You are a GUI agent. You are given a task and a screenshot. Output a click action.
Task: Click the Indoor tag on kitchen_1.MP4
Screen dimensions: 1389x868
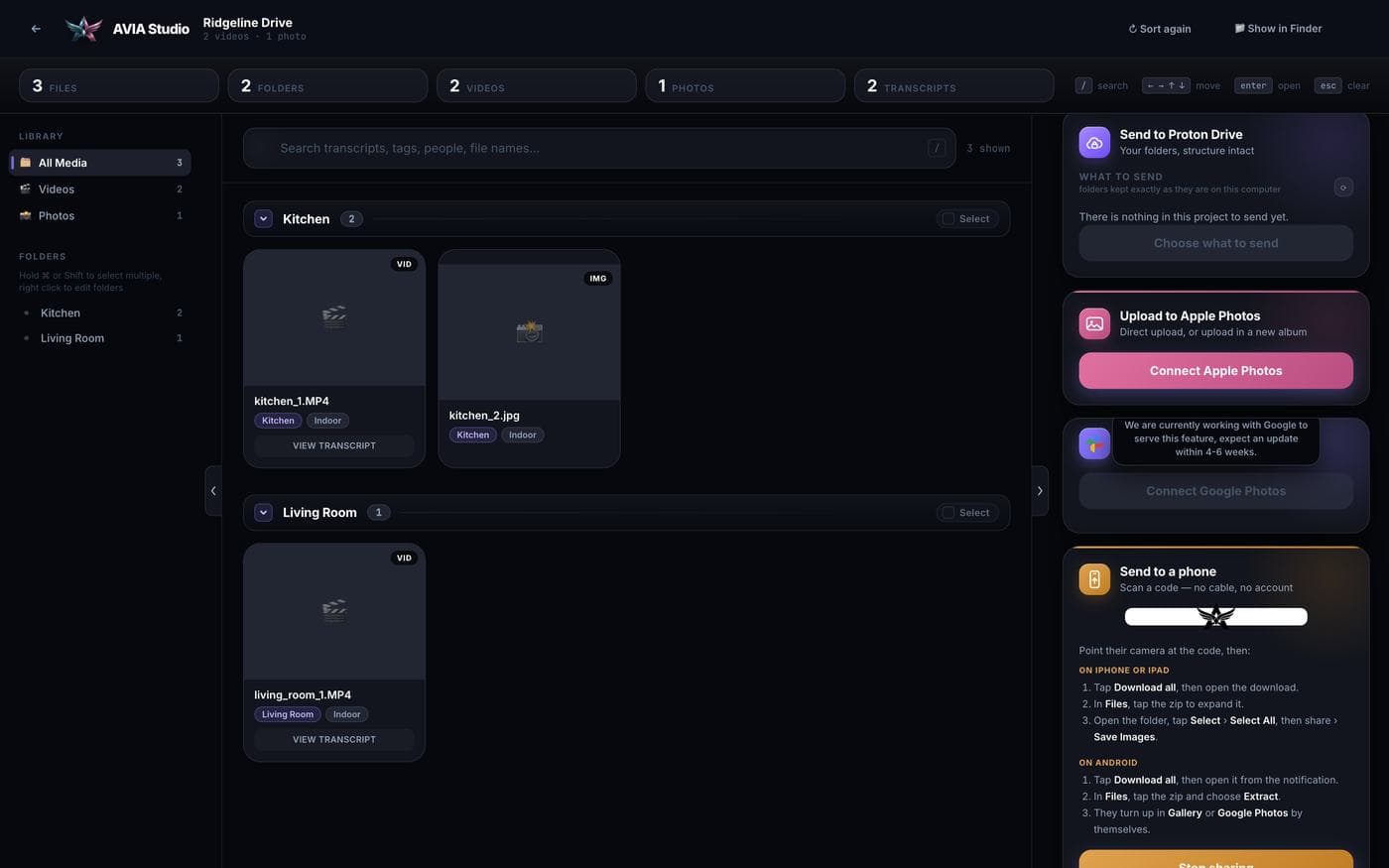(x=327, y=421)
